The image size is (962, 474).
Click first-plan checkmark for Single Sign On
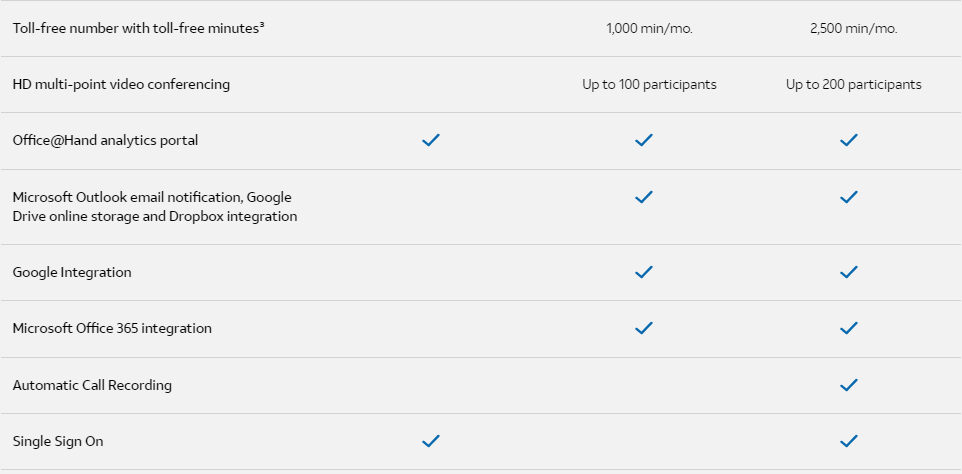point(431,441)
